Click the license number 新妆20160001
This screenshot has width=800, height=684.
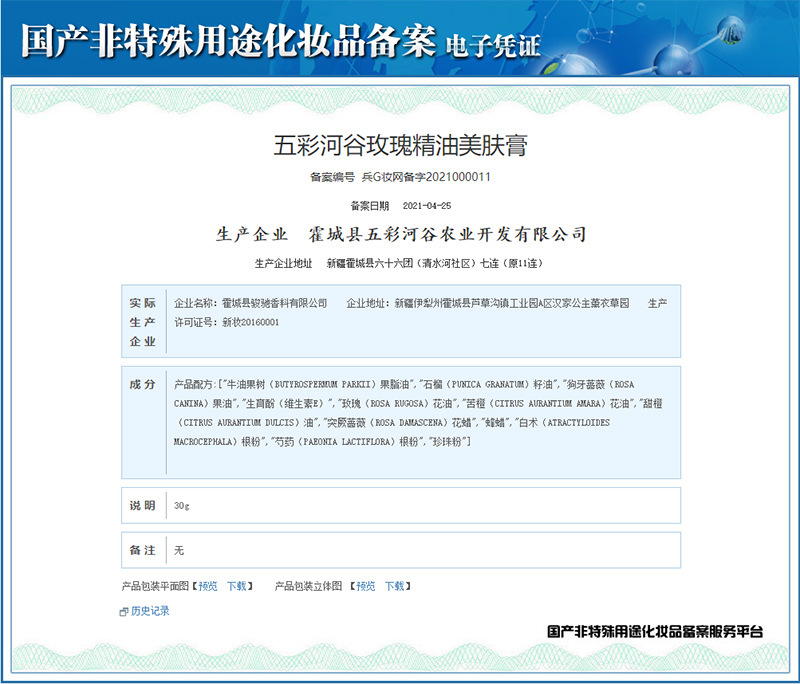coord(251,322)
